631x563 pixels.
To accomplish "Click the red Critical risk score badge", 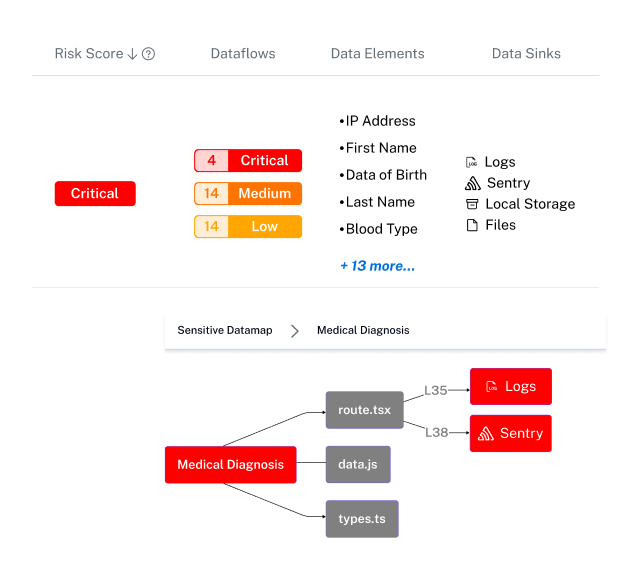I will click(x=95, y=194).
